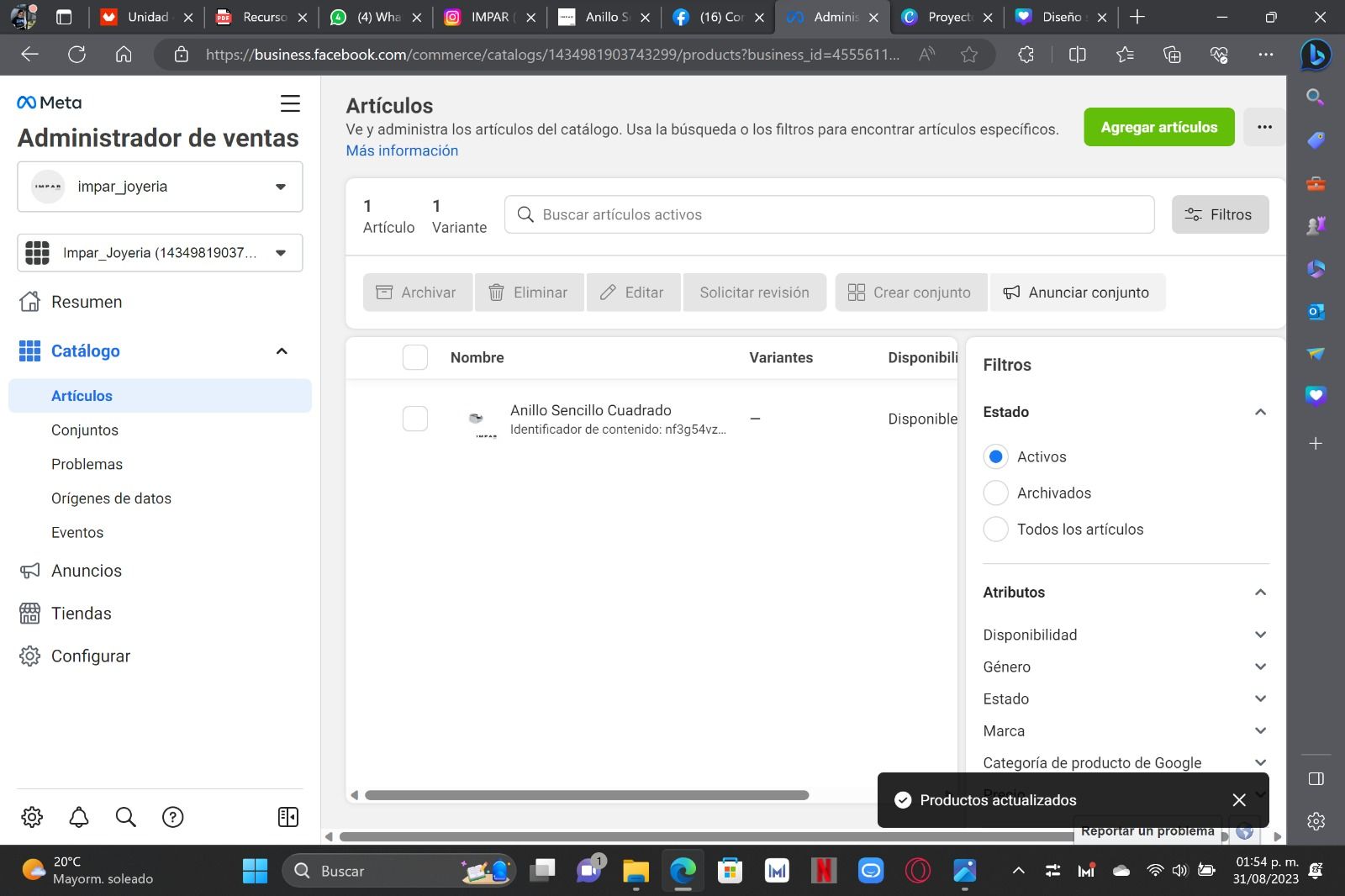
Task: Open settings gear in sidebar footer
Action: 32,817
